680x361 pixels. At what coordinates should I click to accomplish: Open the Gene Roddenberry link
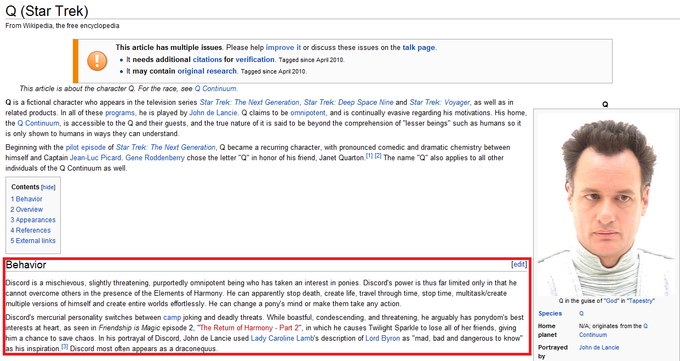pos(155,158)
